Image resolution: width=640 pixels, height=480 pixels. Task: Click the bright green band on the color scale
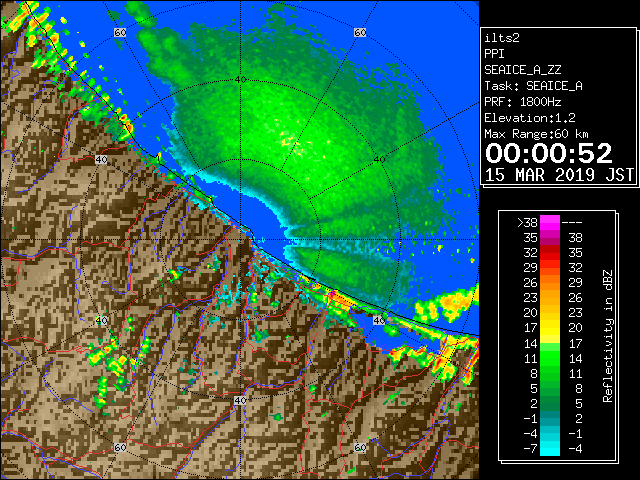tap(550, 356)
